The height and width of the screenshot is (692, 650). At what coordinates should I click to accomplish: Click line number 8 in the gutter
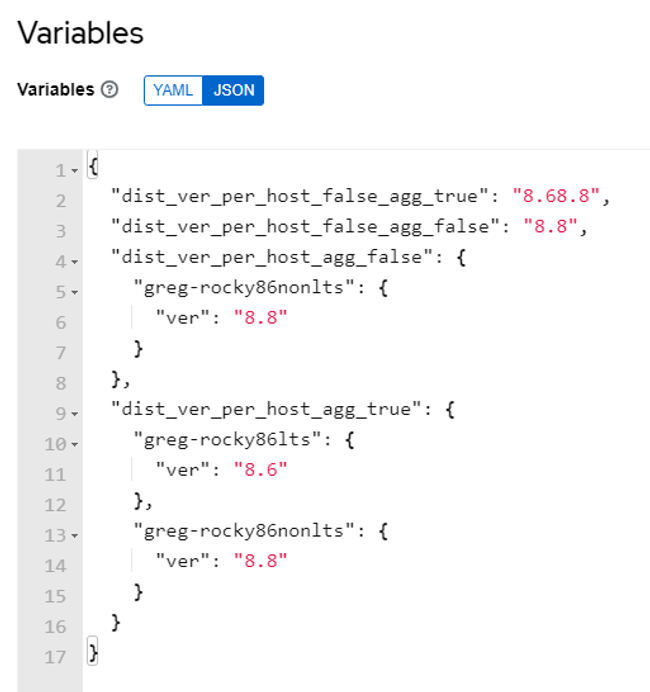(61, 384)
